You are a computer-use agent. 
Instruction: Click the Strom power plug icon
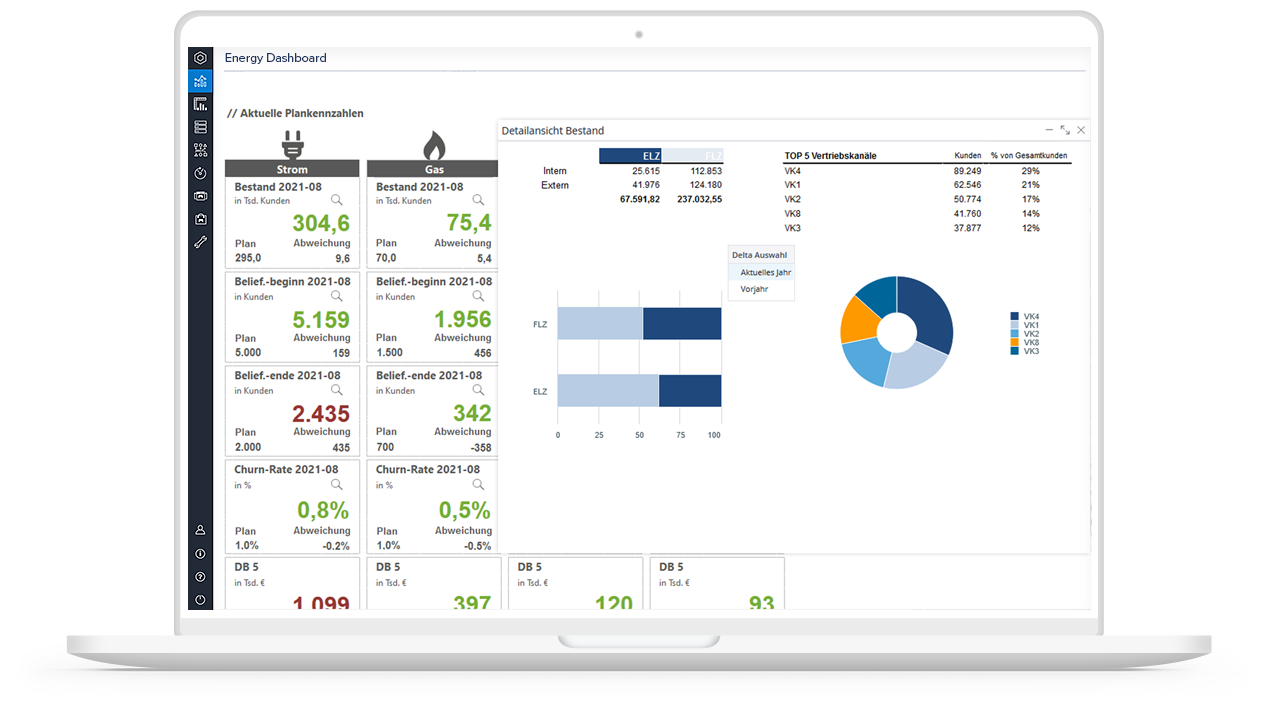pos(292,145)
